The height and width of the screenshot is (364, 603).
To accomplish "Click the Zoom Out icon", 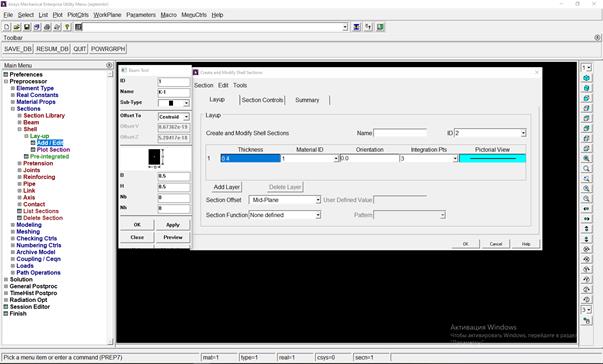I will 586,198.
